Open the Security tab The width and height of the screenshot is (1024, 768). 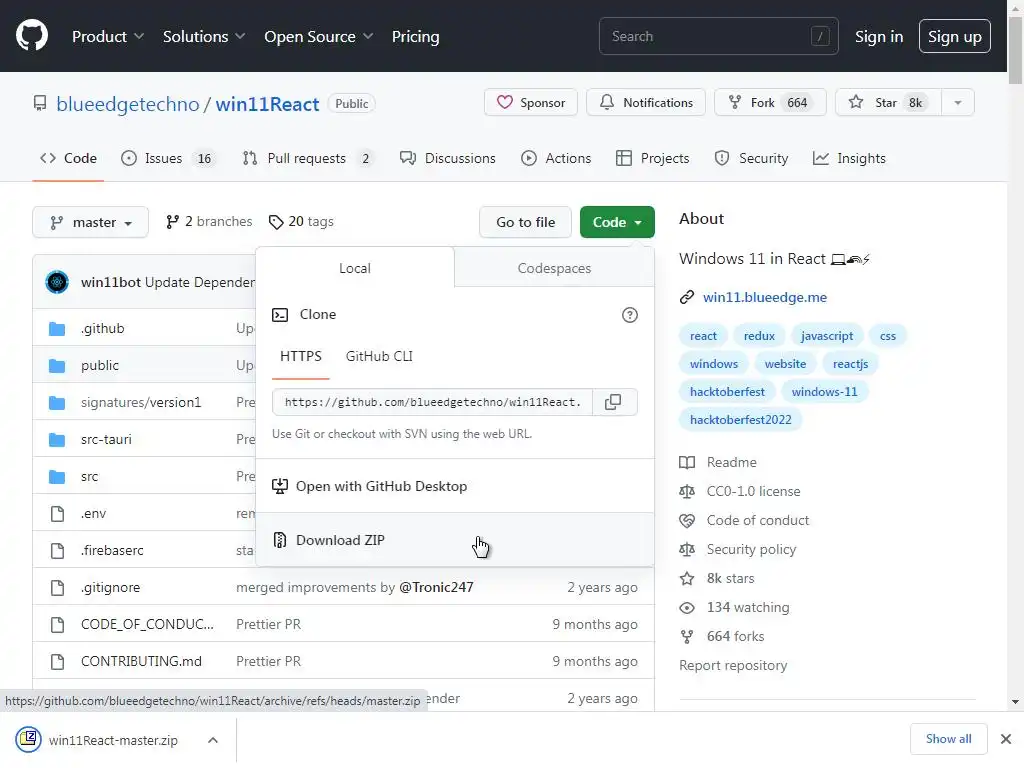752,159
